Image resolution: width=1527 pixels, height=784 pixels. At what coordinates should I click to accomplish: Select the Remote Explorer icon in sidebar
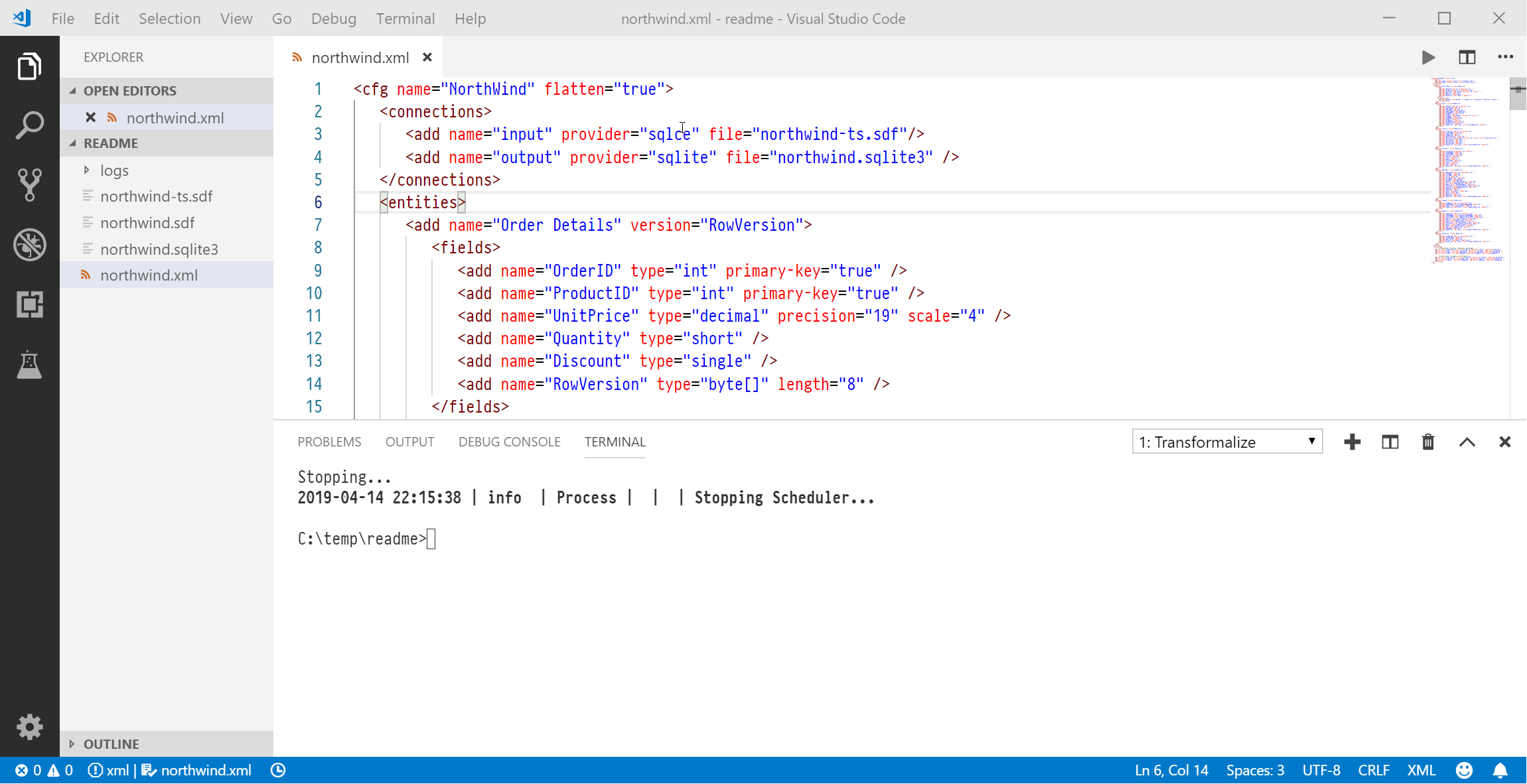(x=28, y=304)
